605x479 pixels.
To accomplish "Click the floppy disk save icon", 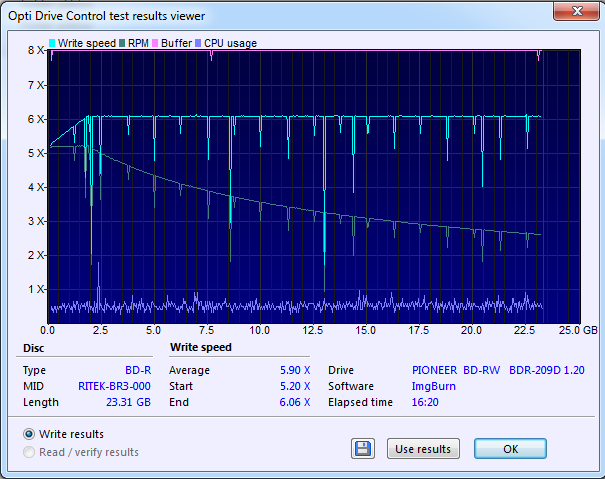I will tap(363, 449).
